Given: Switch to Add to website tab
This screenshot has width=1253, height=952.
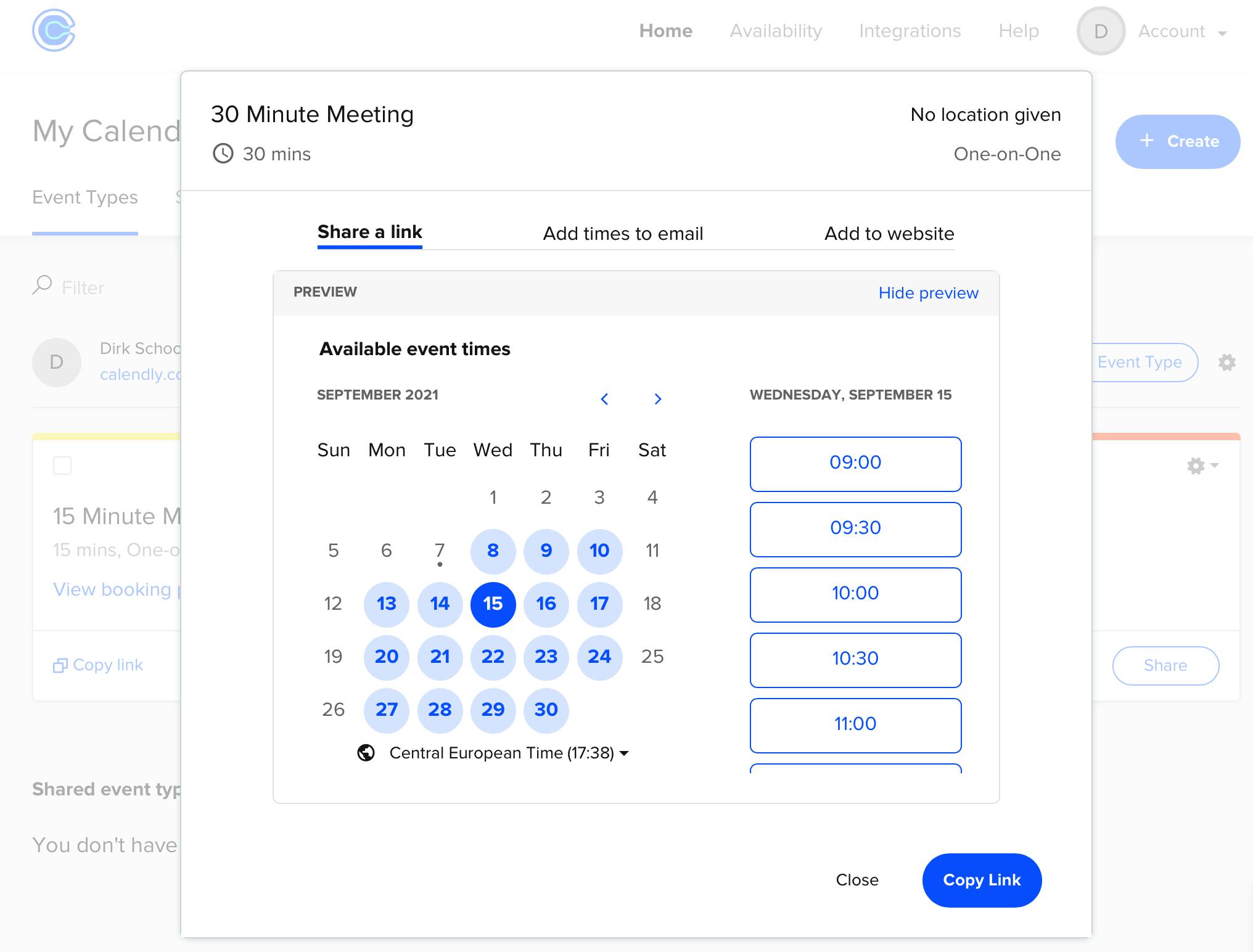Looking at the screenshot, I should [x=889, y=234].
